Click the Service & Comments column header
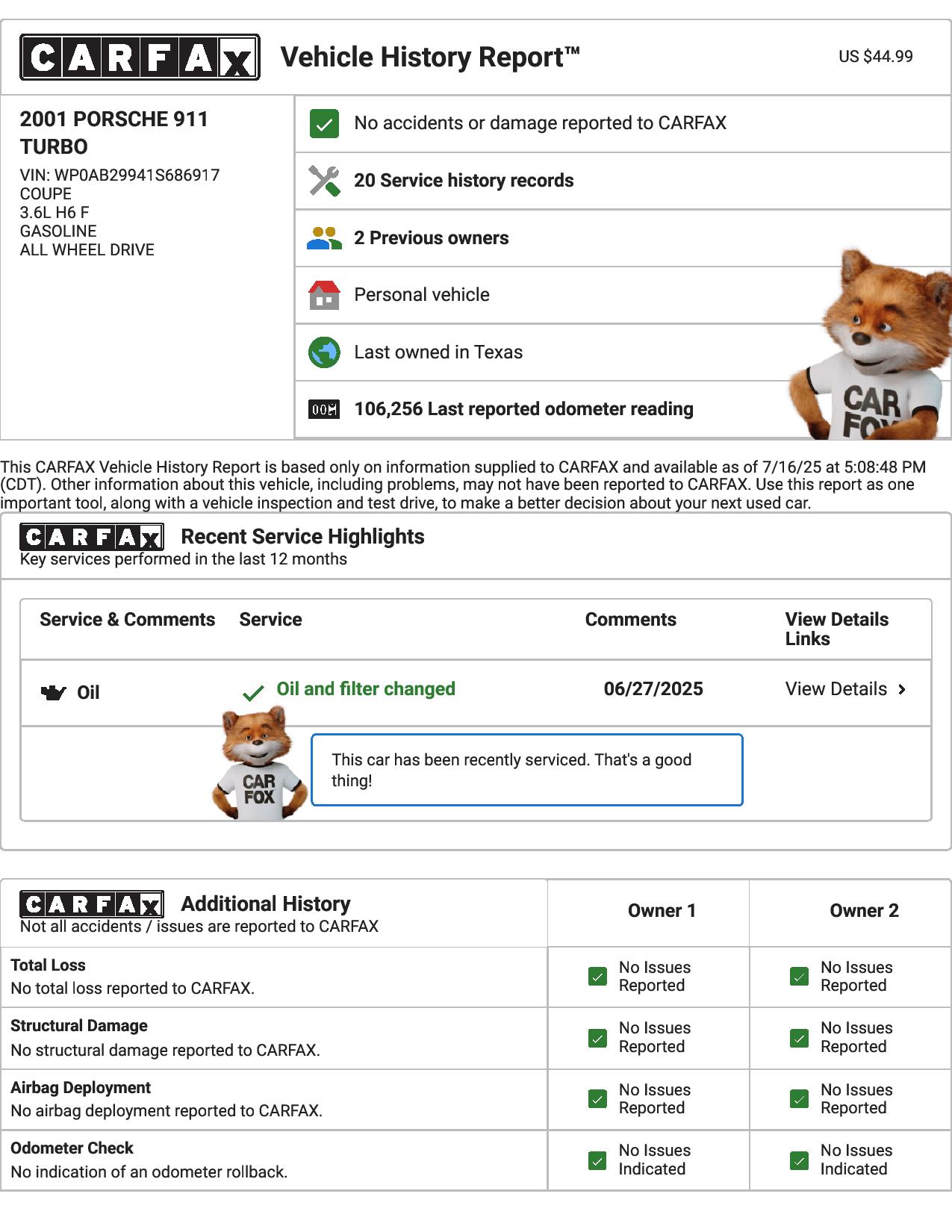Image resolution: width=952 pixels, height=1232 pixels. (127, 620)
